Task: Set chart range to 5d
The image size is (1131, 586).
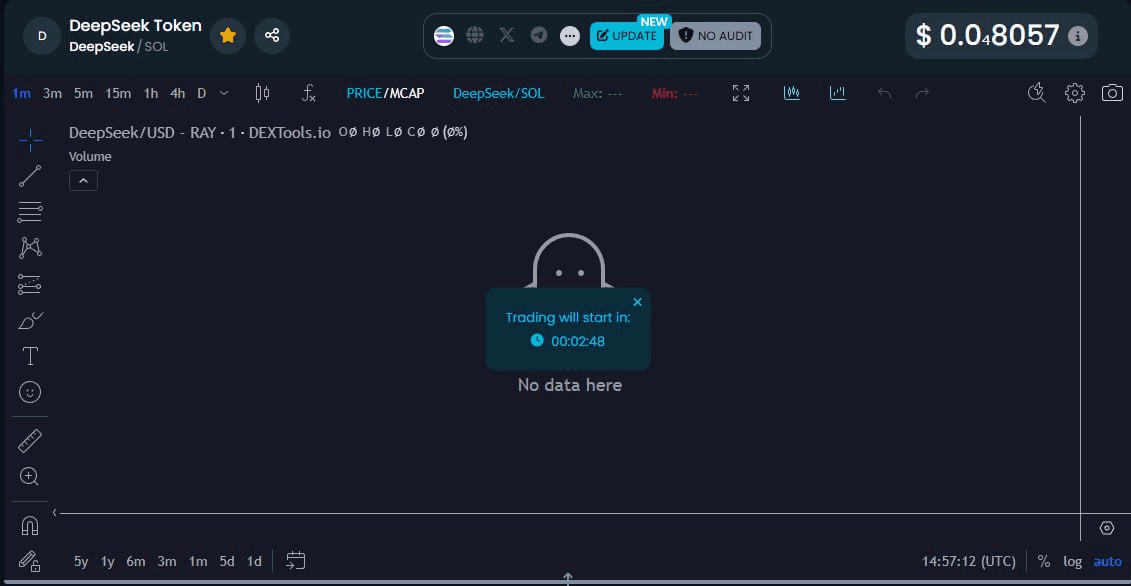Action: 227,561
